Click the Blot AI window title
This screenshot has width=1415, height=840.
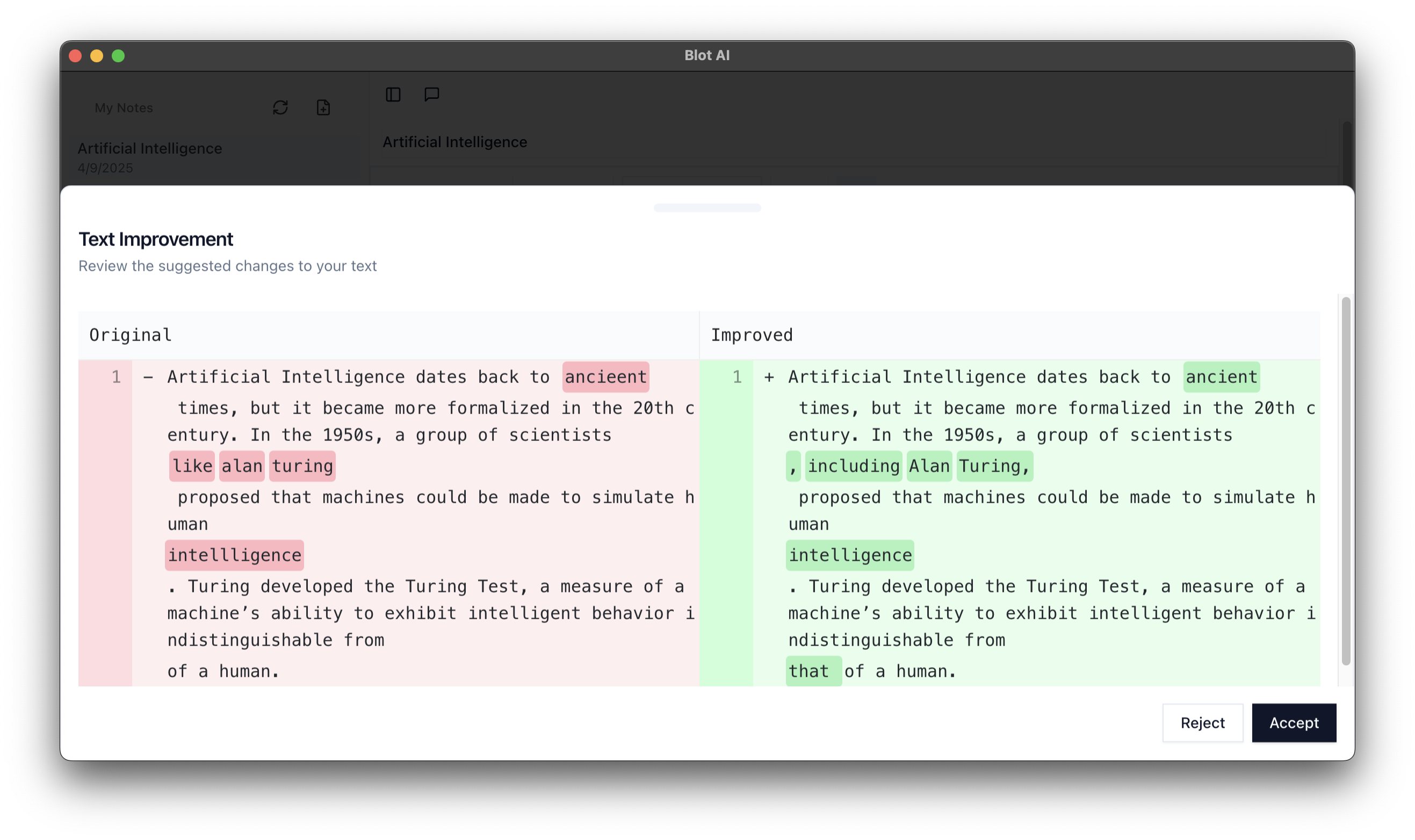point(707,55)
